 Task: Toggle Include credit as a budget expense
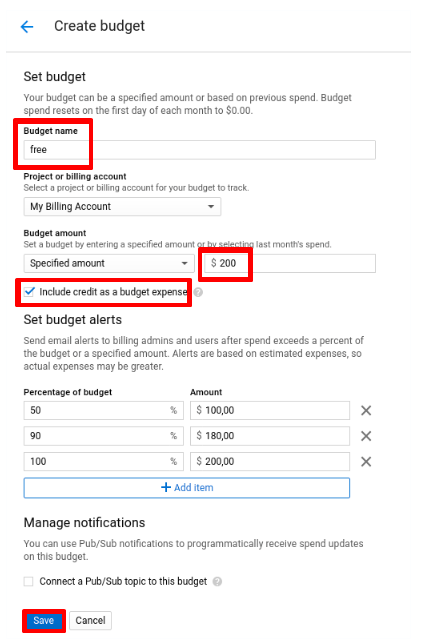pyautogui.click(x=29, y=292)
